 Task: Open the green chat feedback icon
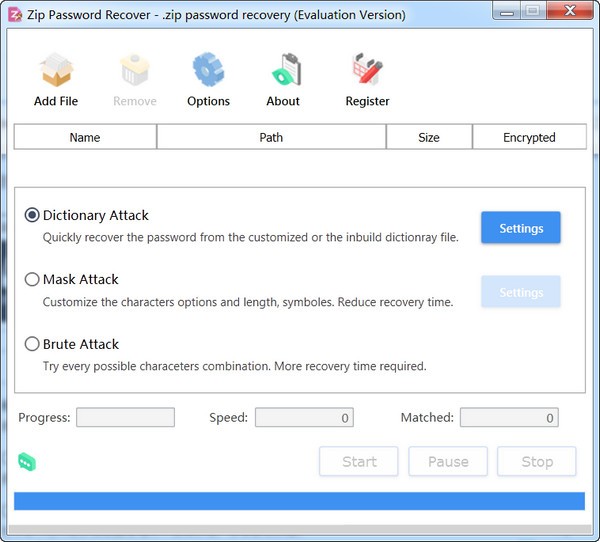pos(27,461)
